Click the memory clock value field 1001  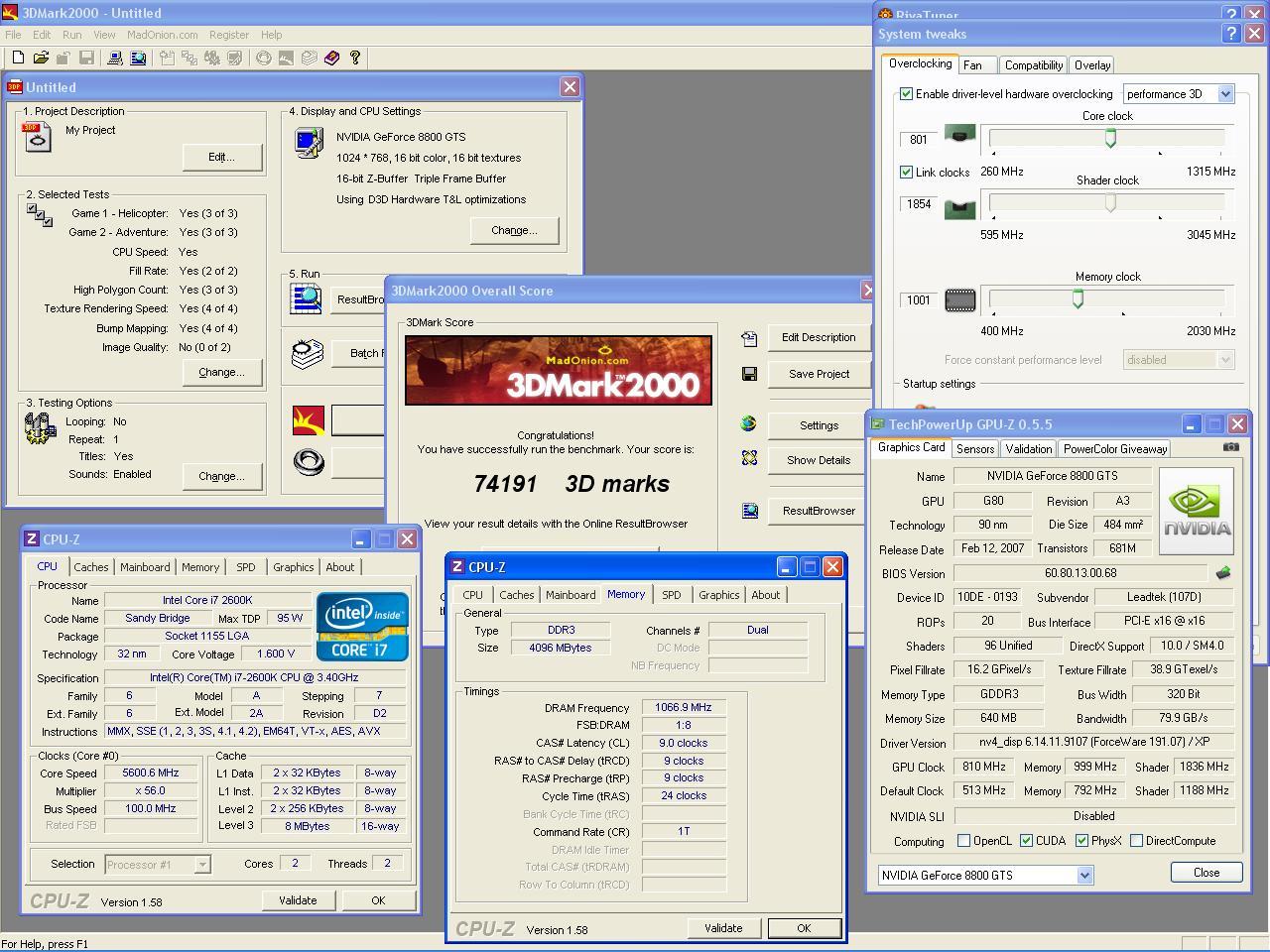[x=918, y=300]
